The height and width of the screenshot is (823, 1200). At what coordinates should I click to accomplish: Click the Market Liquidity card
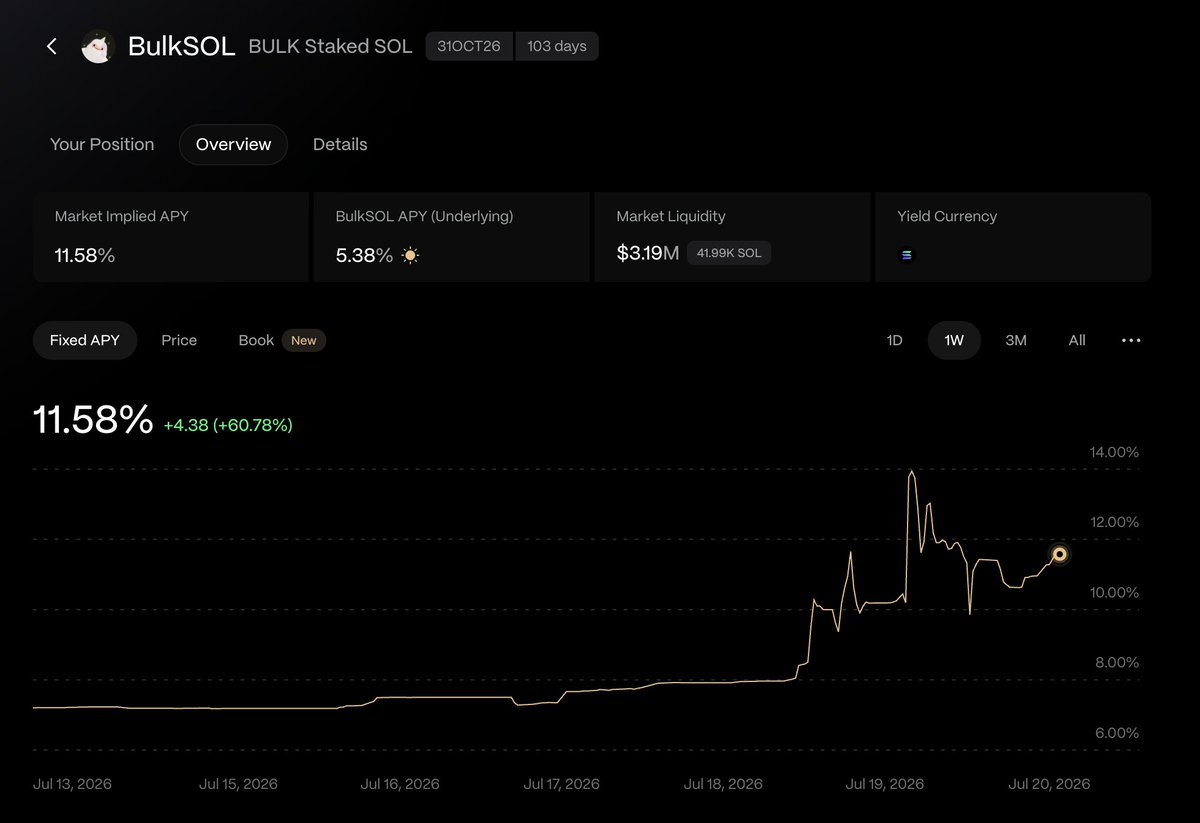pos(732,237)
